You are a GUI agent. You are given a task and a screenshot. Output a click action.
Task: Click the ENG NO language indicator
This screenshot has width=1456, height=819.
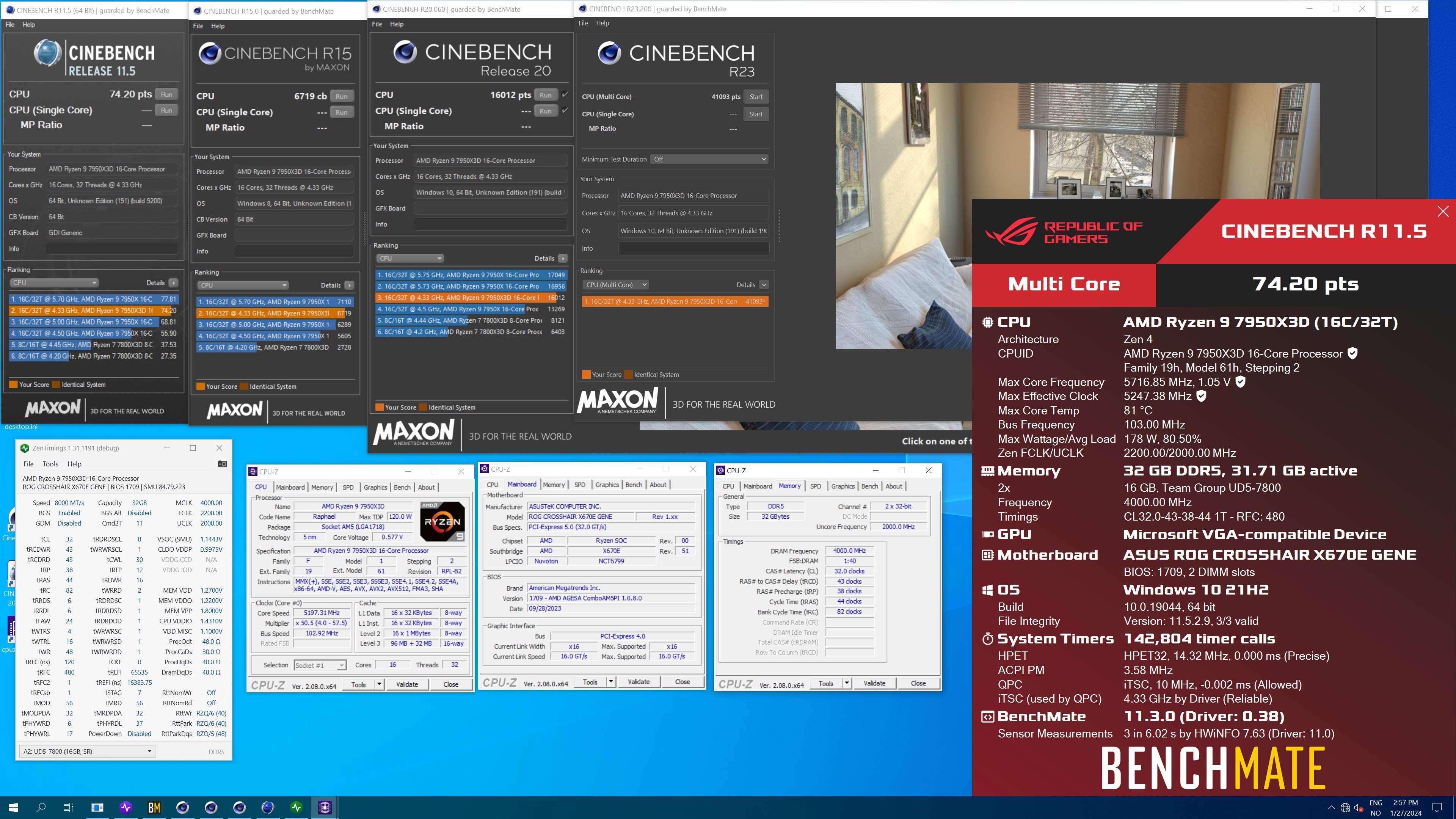pyautogui.click(x=1375, y=808)
